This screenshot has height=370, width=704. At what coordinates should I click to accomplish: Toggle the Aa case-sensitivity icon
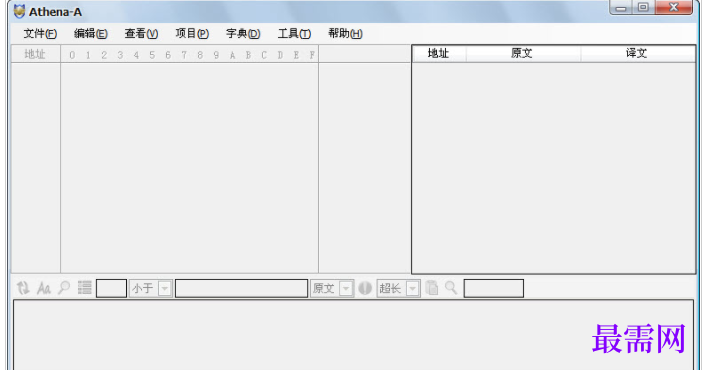click(x=44, y=288)
